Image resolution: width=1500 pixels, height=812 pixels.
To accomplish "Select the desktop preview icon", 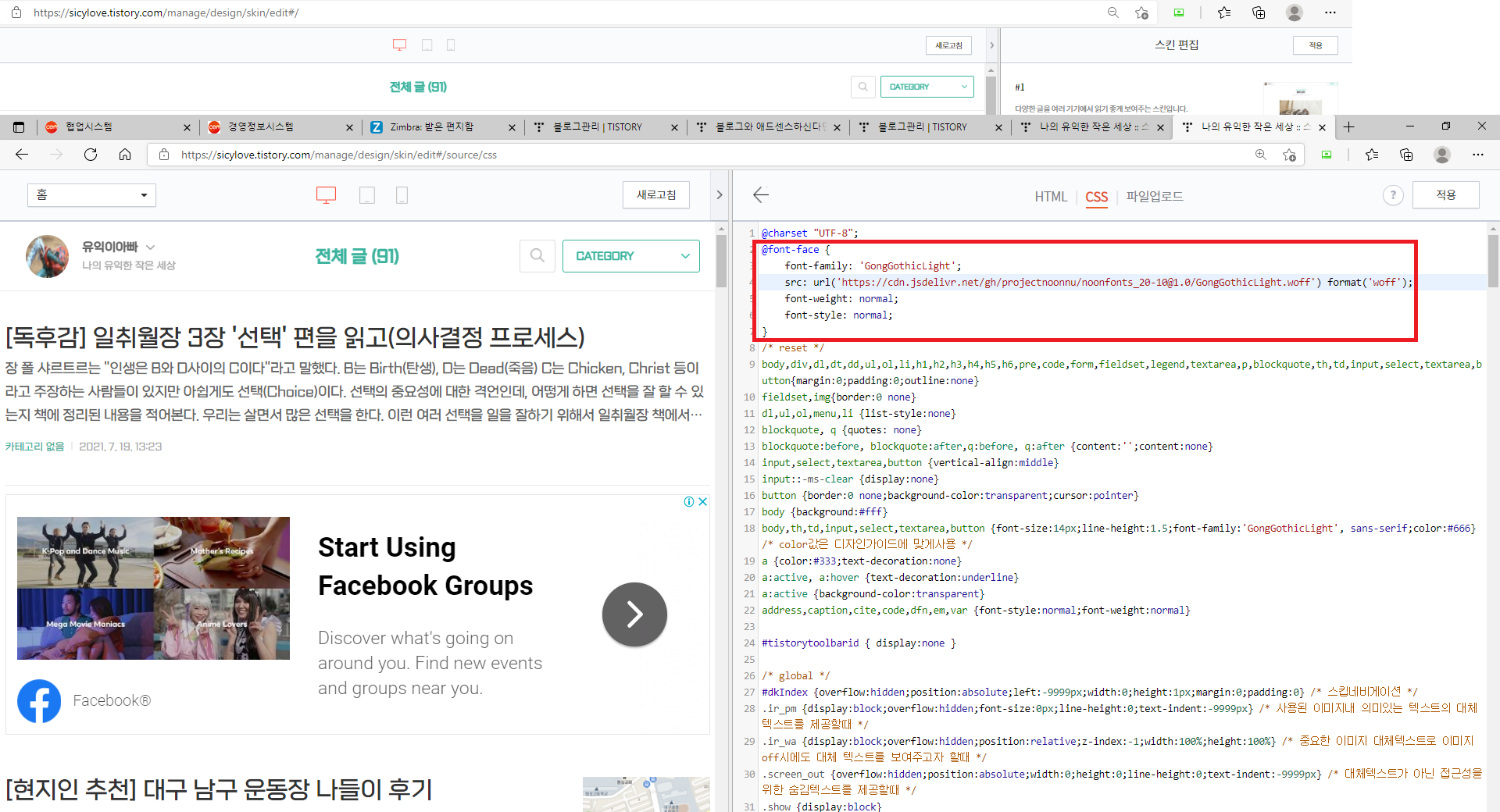I will pyautogui.click(x=326, y=195).
